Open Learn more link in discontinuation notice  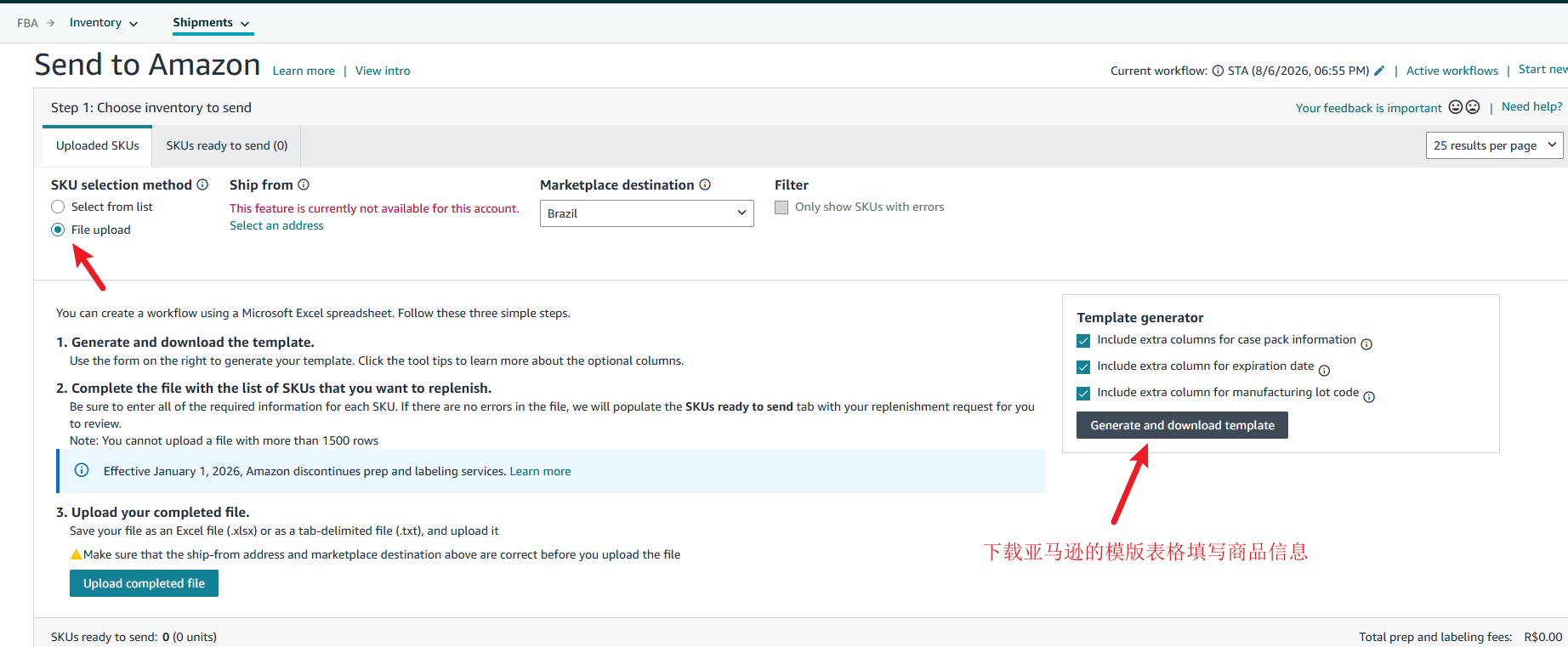tap(540, 471)
